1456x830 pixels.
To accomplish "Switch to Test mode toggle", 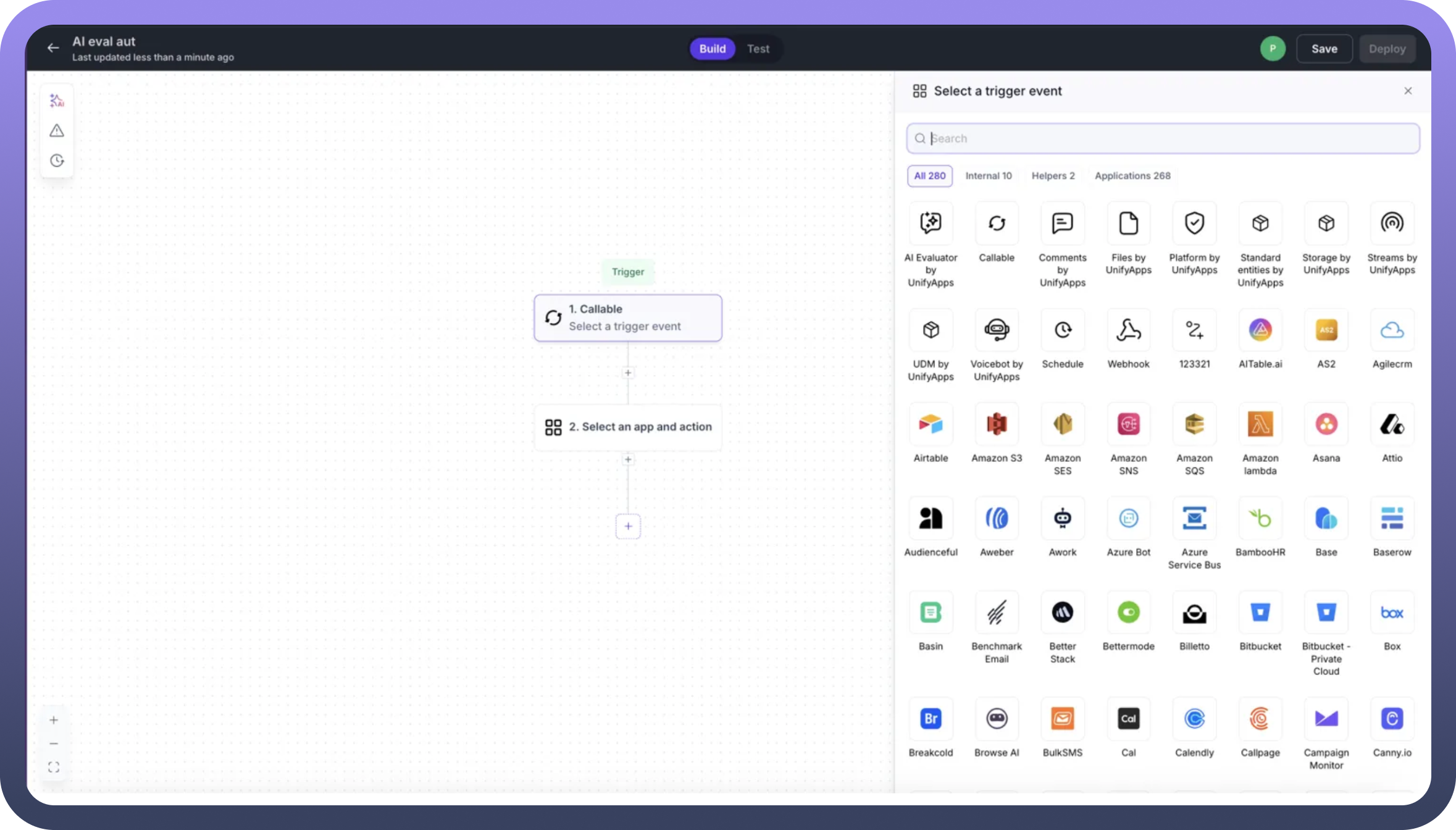I will tap(758, 49).
